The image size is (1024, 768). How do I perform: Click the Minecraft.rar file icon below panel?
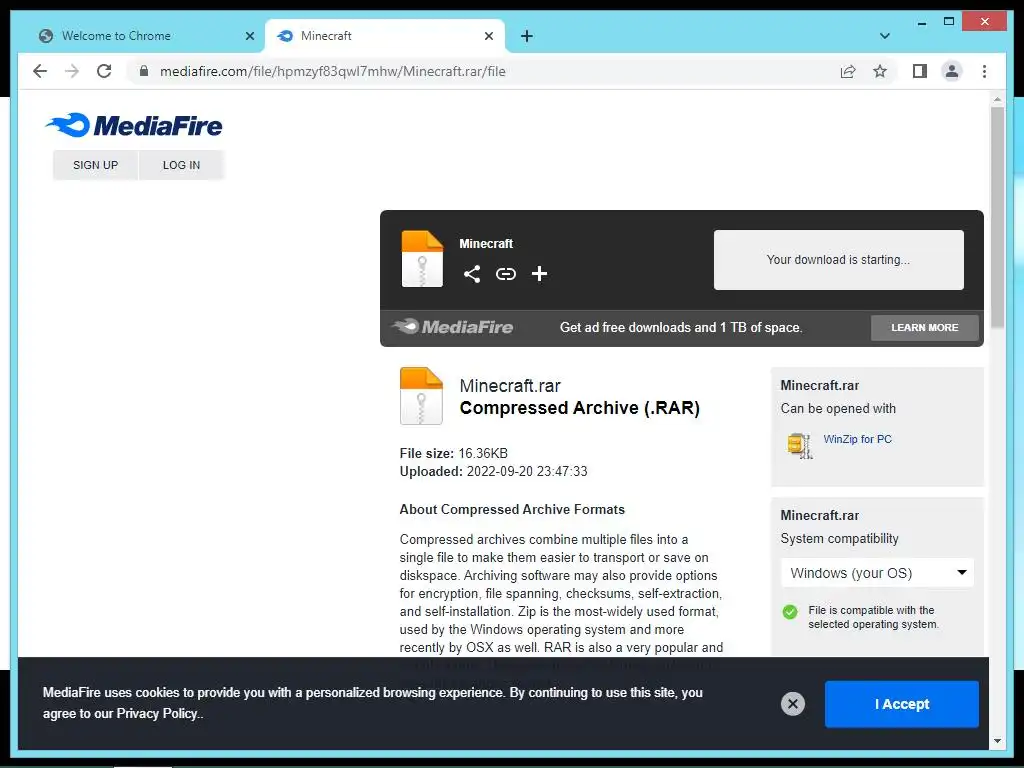pos(421,396)
